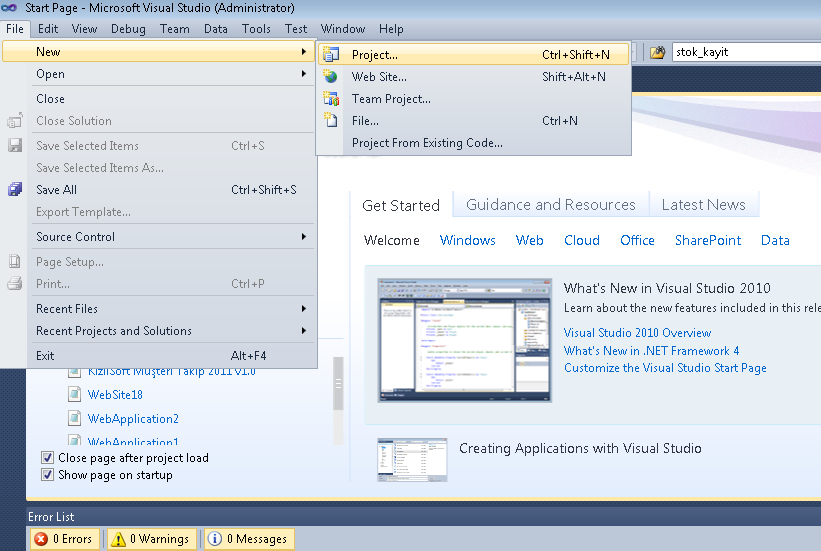
Task: Open the Edit menu
Action: click(x=48, y=29)
